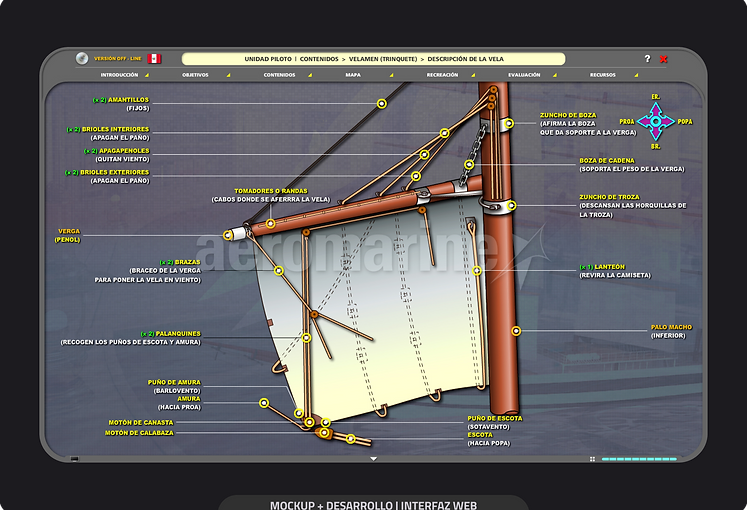
Task: Open the Introducción menu
Action: (x=119, y=75)
